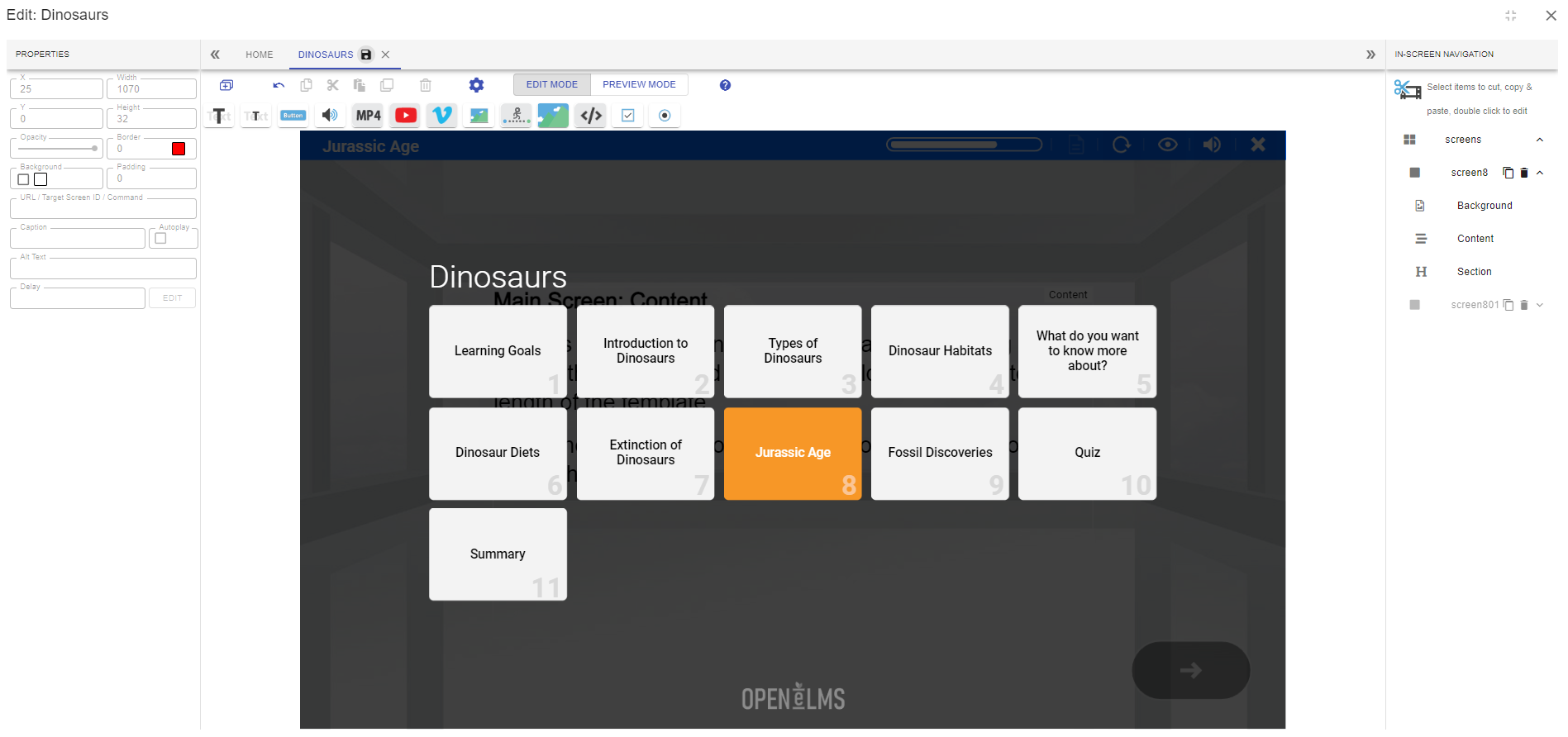Switch to PREVIEW MODE
1568x737 pixels.
(x=639, y=84)
